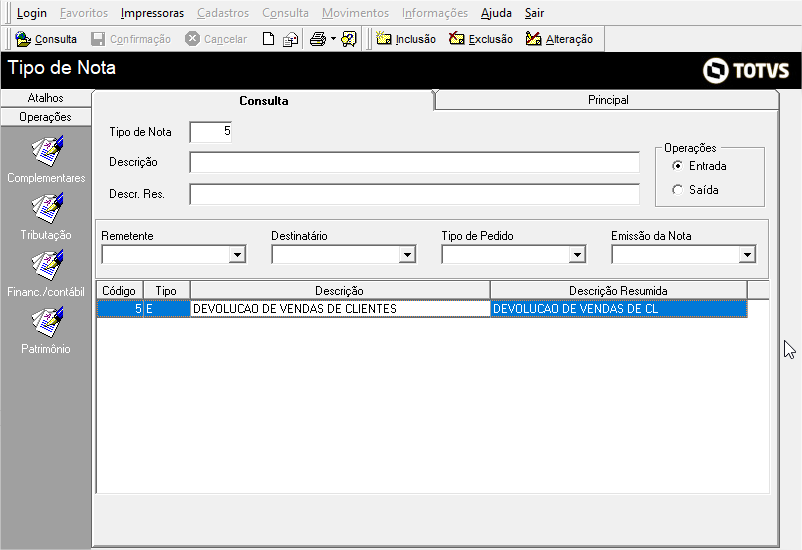Open the Ajuda menu
Viewport: 802px width, 550px height.
tap(496, 13)
